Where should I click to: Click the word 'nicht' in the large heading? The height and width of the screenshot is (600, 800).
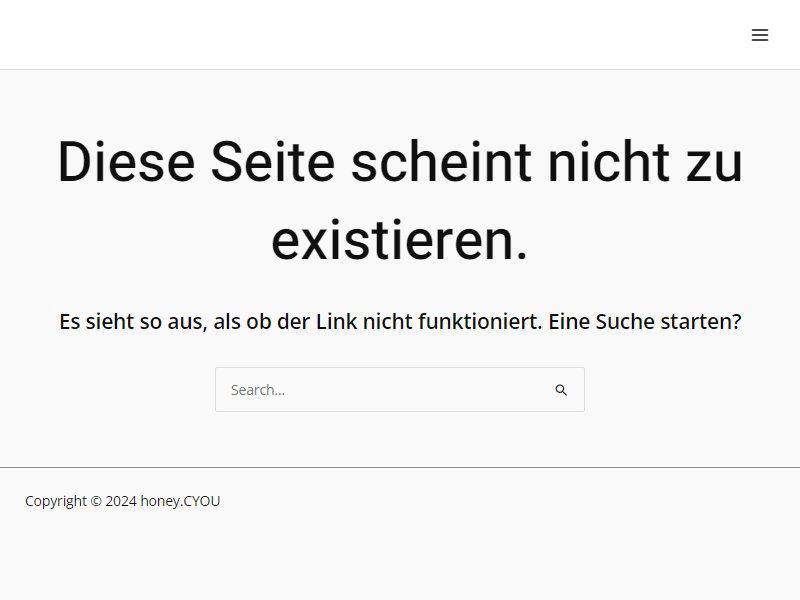(x=609, y=162)
